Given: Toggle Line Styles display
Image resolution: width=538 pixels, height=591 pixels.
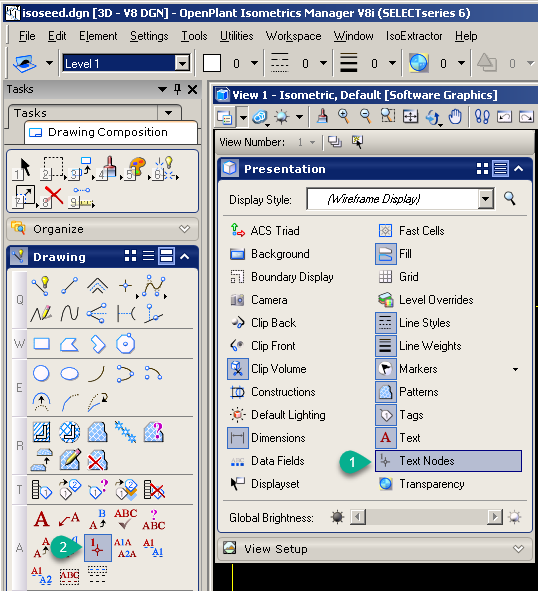Looking at the screenshot, I should pos(413,323).
